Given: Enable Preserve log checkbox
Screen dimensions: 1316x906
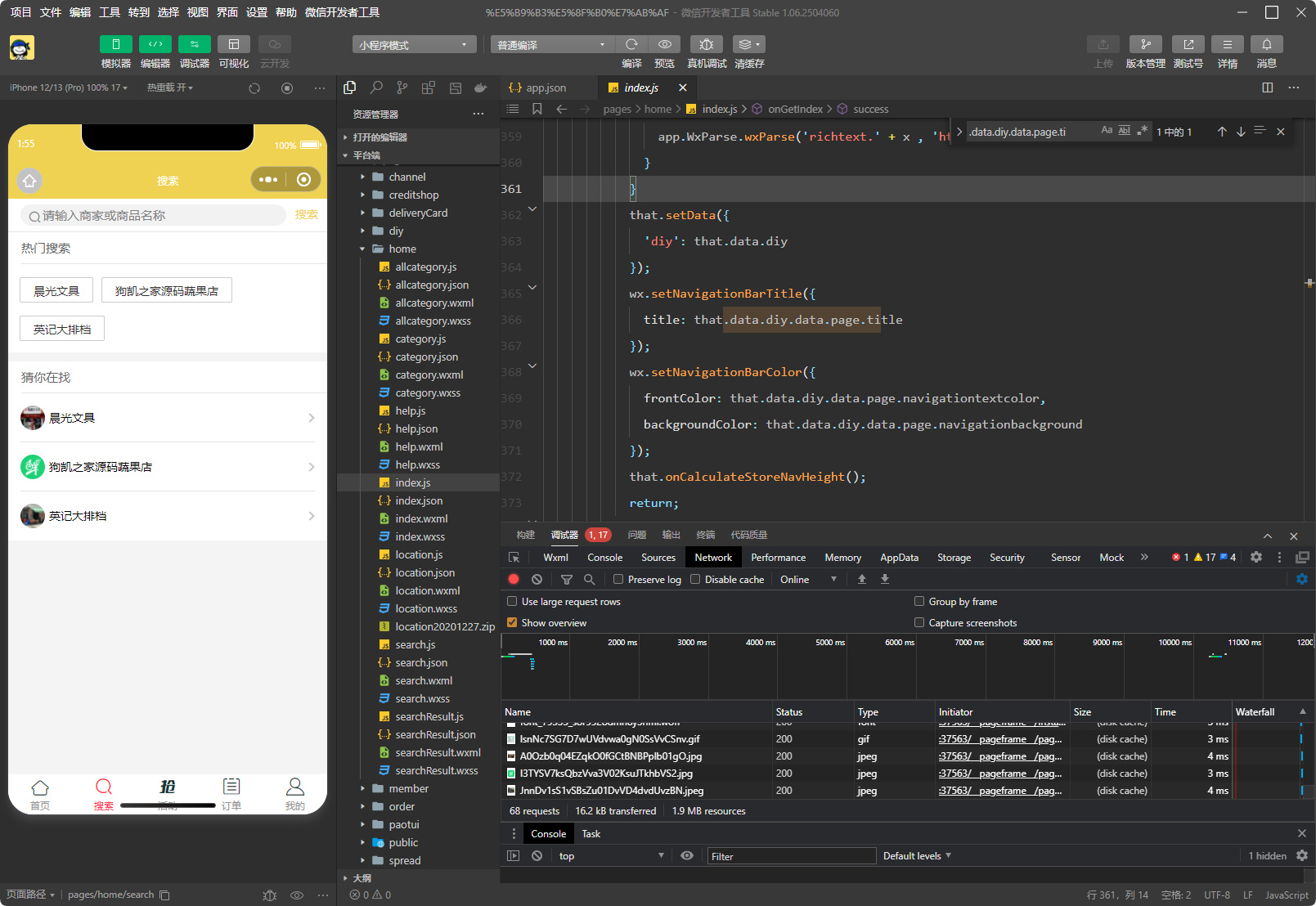Looking at the screenshot, I should click(x=619, y=579).
